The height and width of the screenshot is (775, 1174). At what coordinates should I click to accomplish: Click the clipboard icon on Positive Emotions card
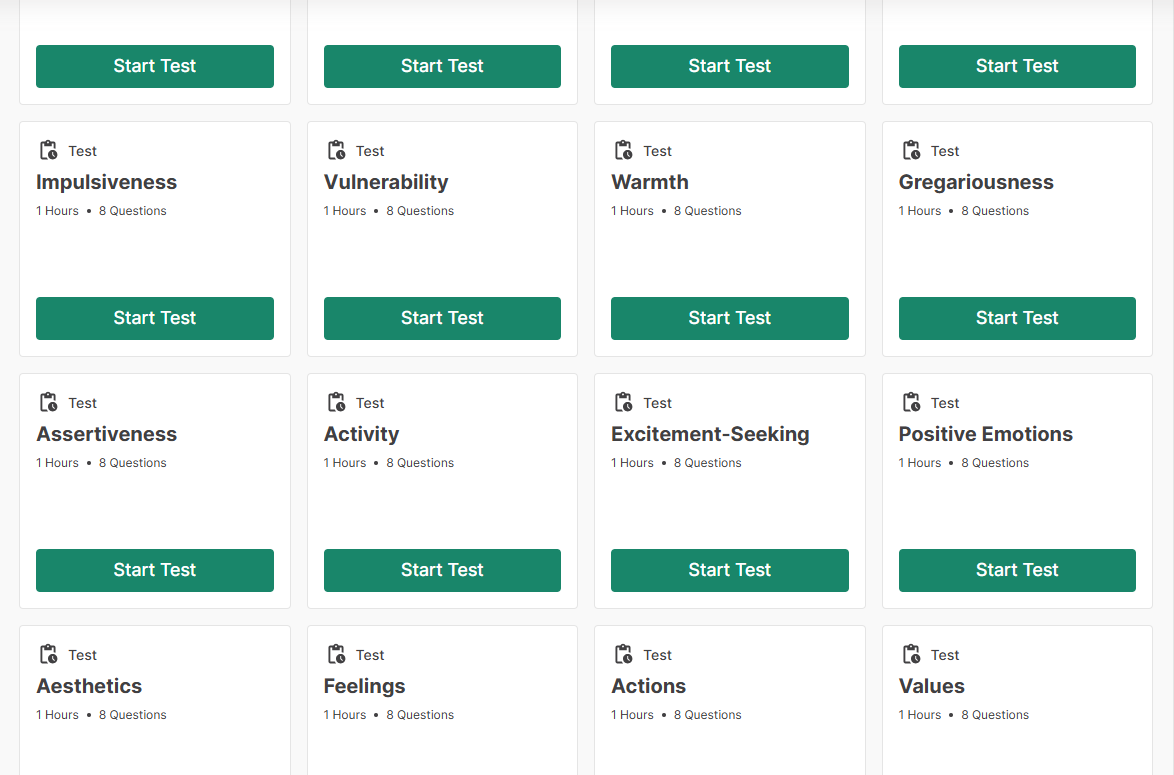point(911,403)
